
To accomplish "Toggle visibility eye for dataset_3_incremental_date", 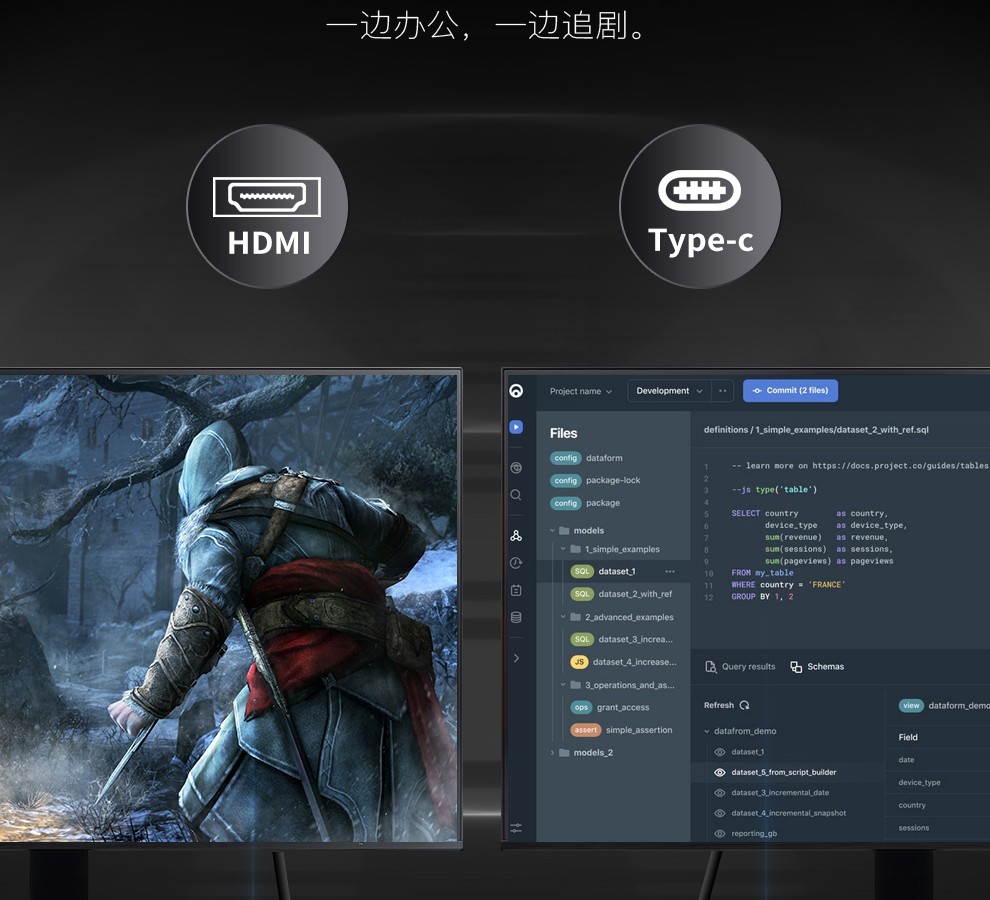I will coord(719,793).
